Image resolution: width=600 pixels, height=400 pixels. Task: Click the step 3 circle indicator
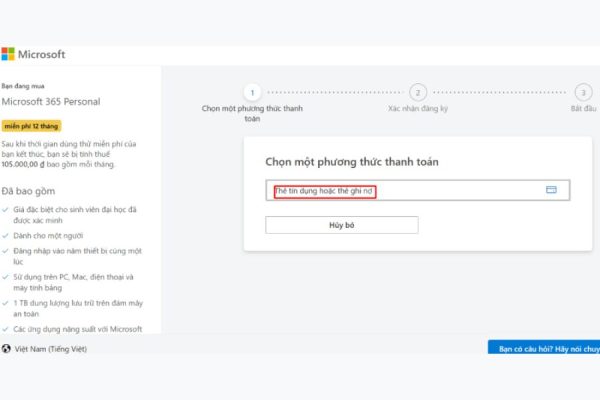(x=583, y=90)
